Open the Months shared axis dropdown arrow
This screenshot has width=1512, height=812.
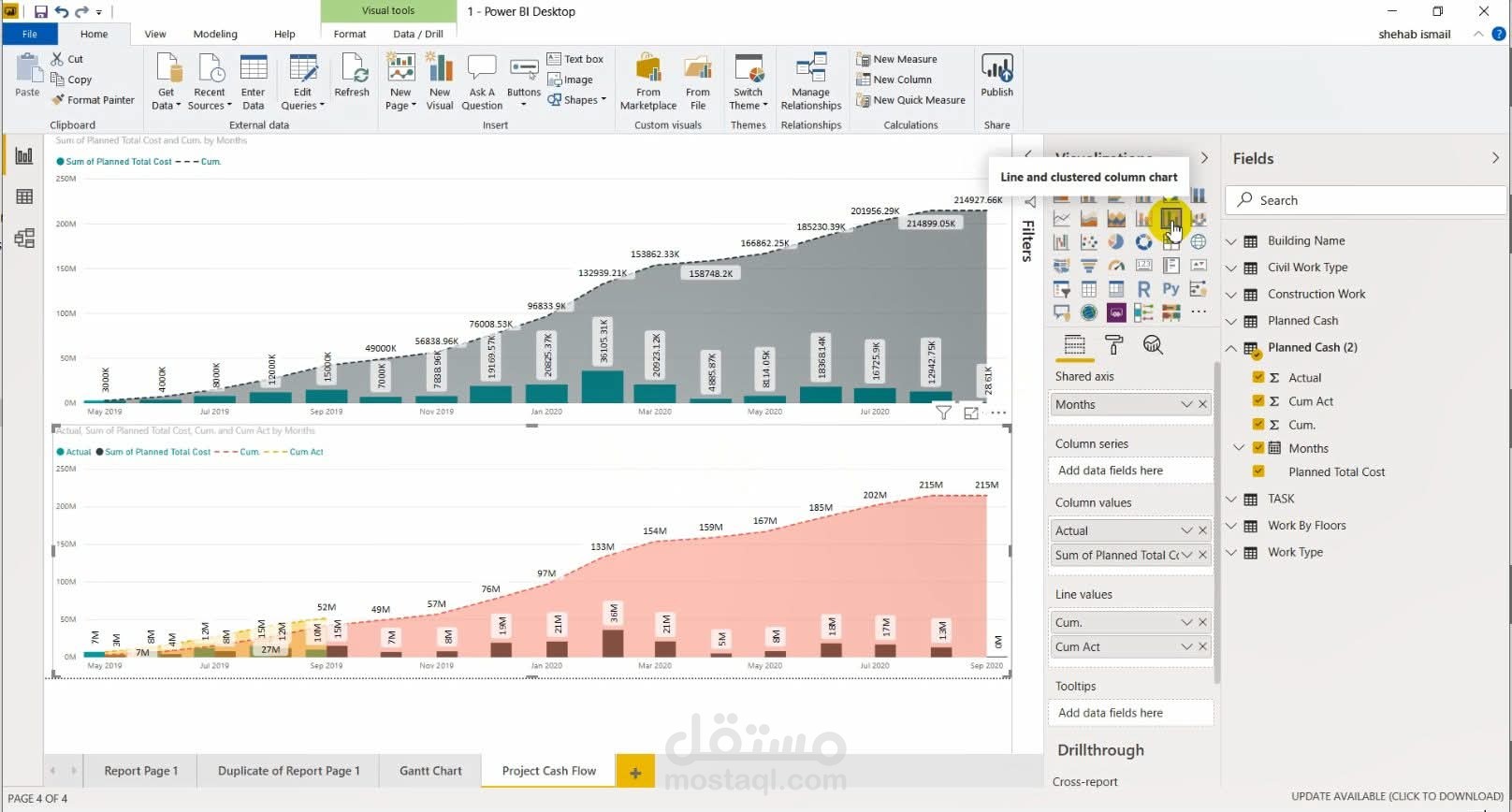[x=1186, y=404]
